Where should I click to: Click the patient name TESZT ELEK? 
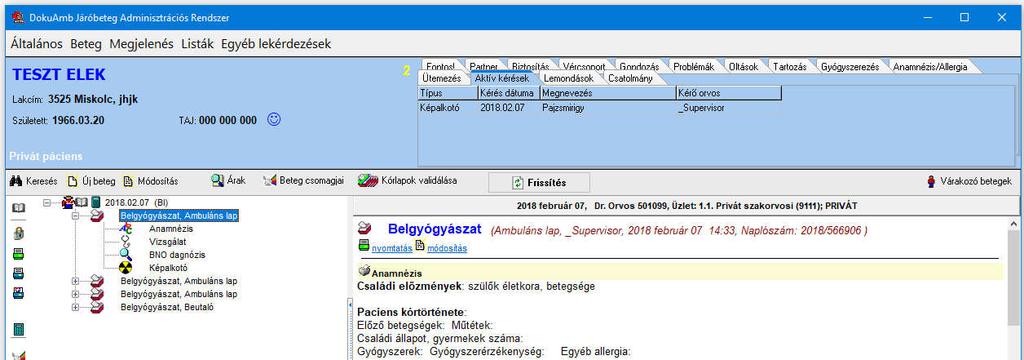[x=59, y=75]
